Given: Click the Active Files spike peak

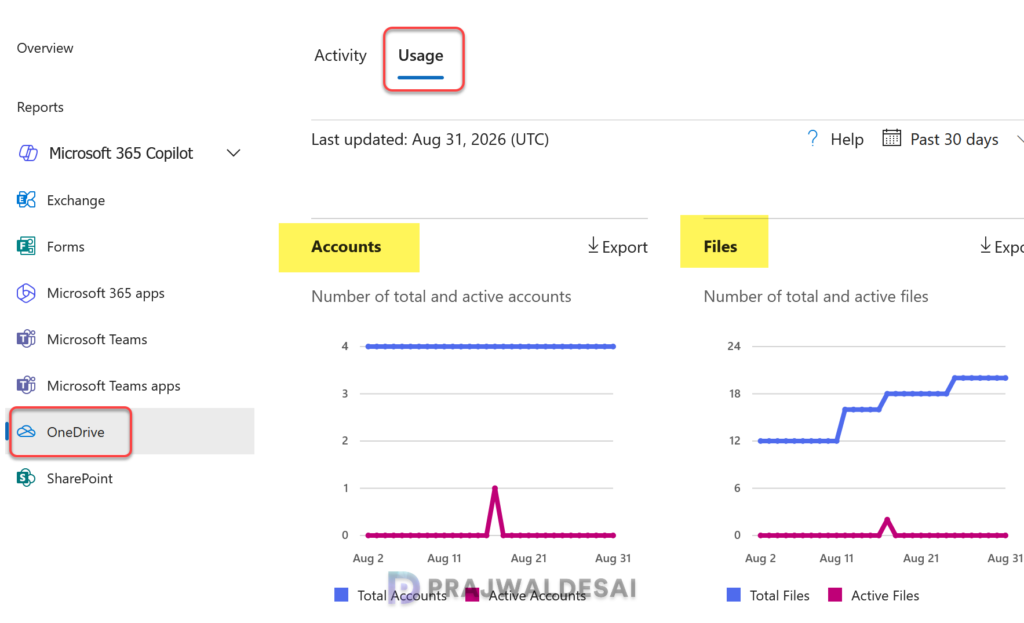Looking at the screenshot, I should point(887,520).
